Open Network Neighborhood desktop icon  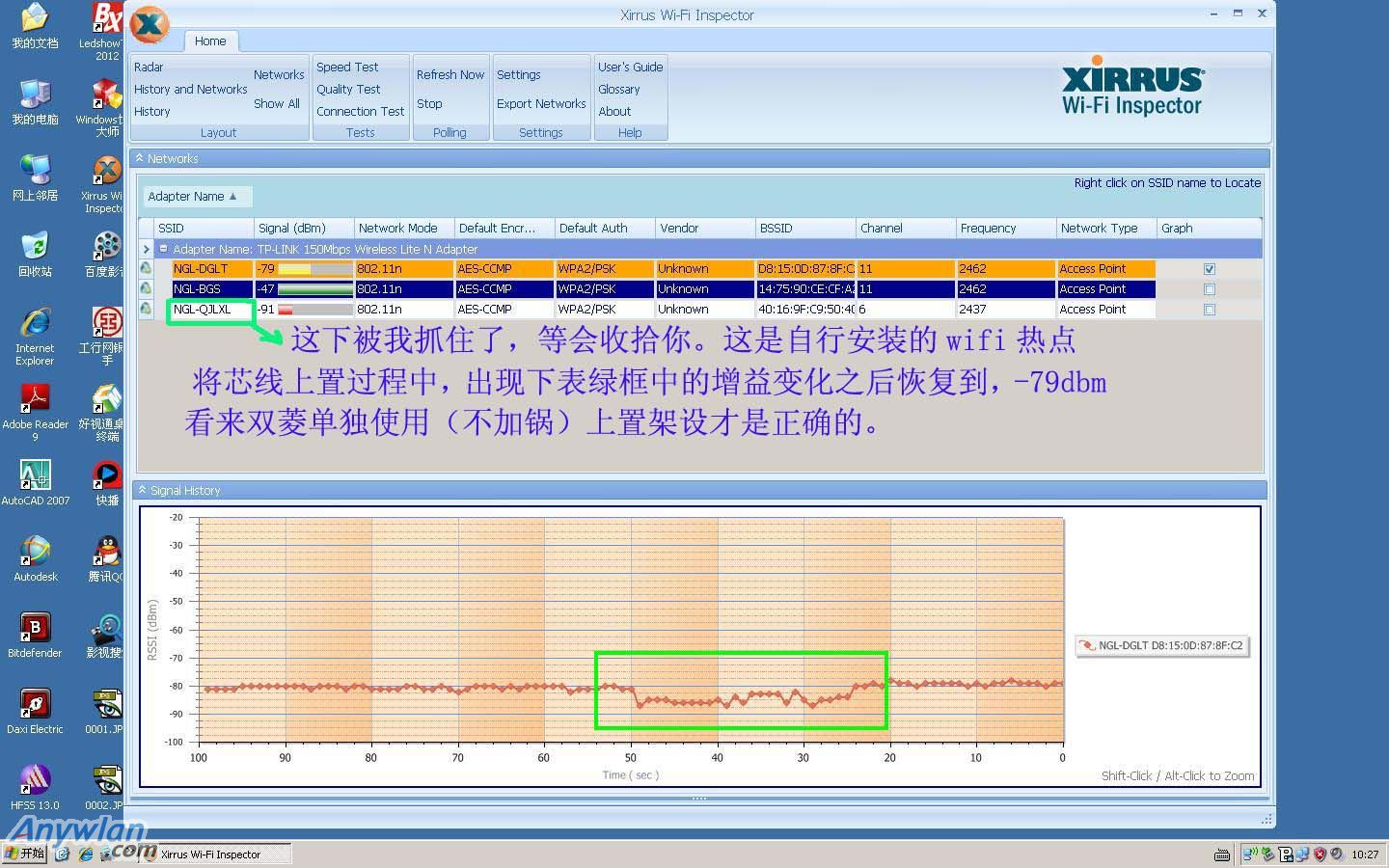[35, 178]
